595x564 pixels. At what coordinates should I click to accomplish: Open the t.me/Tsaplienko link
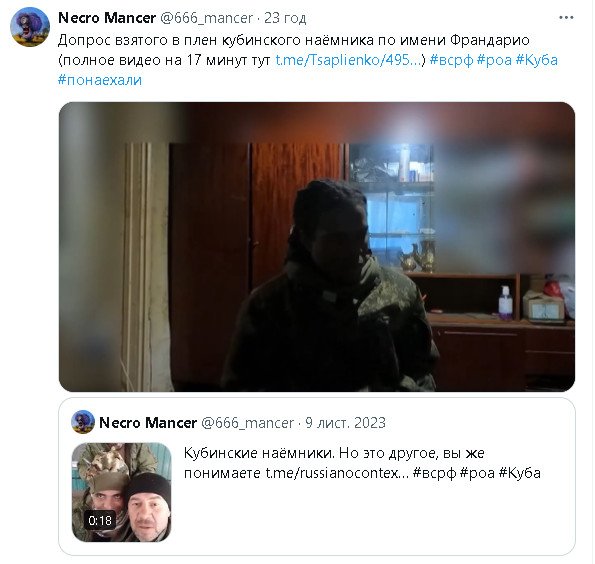348,60
